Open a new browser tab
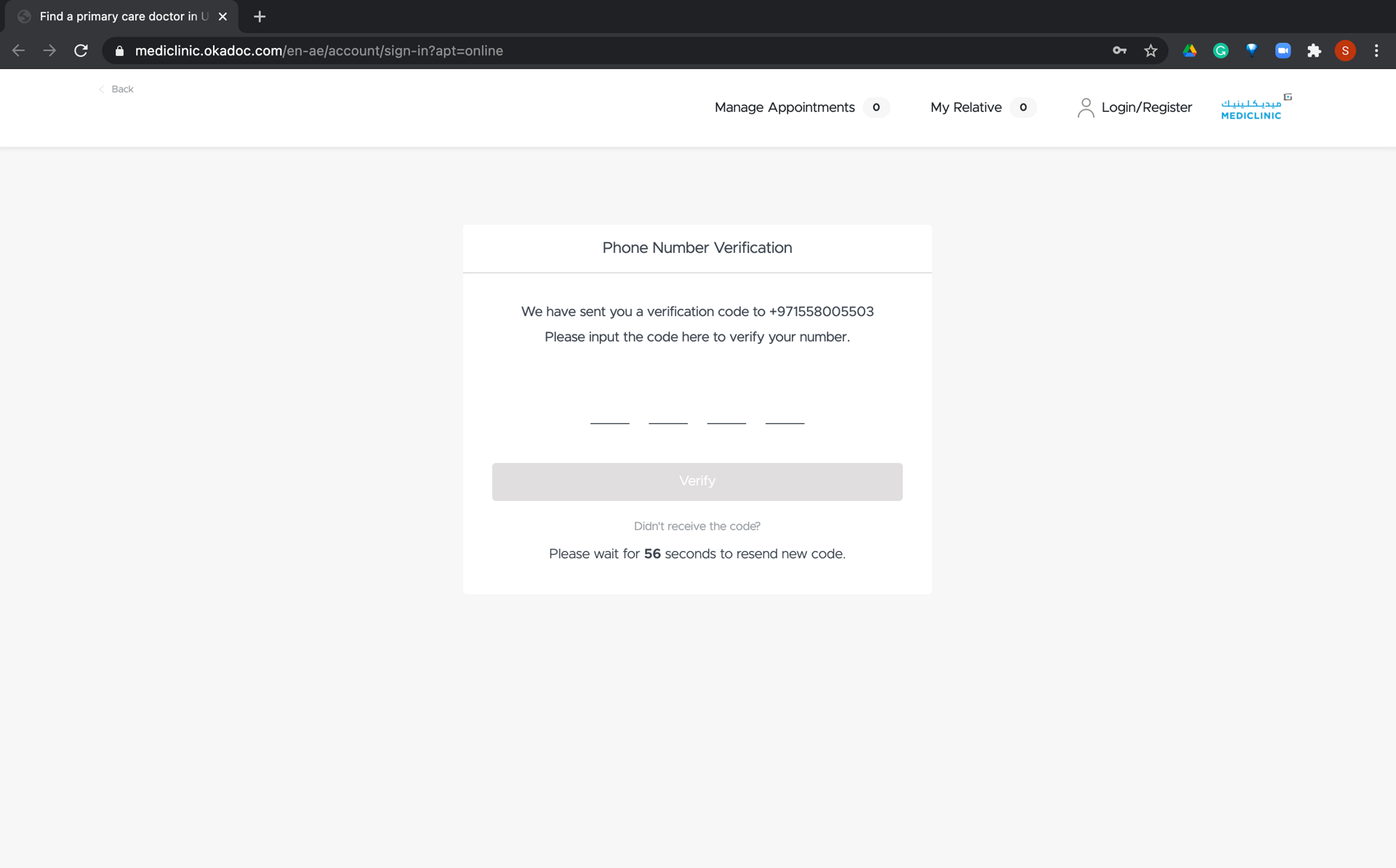Screen dimensions: 1396x868 (260, 16)
